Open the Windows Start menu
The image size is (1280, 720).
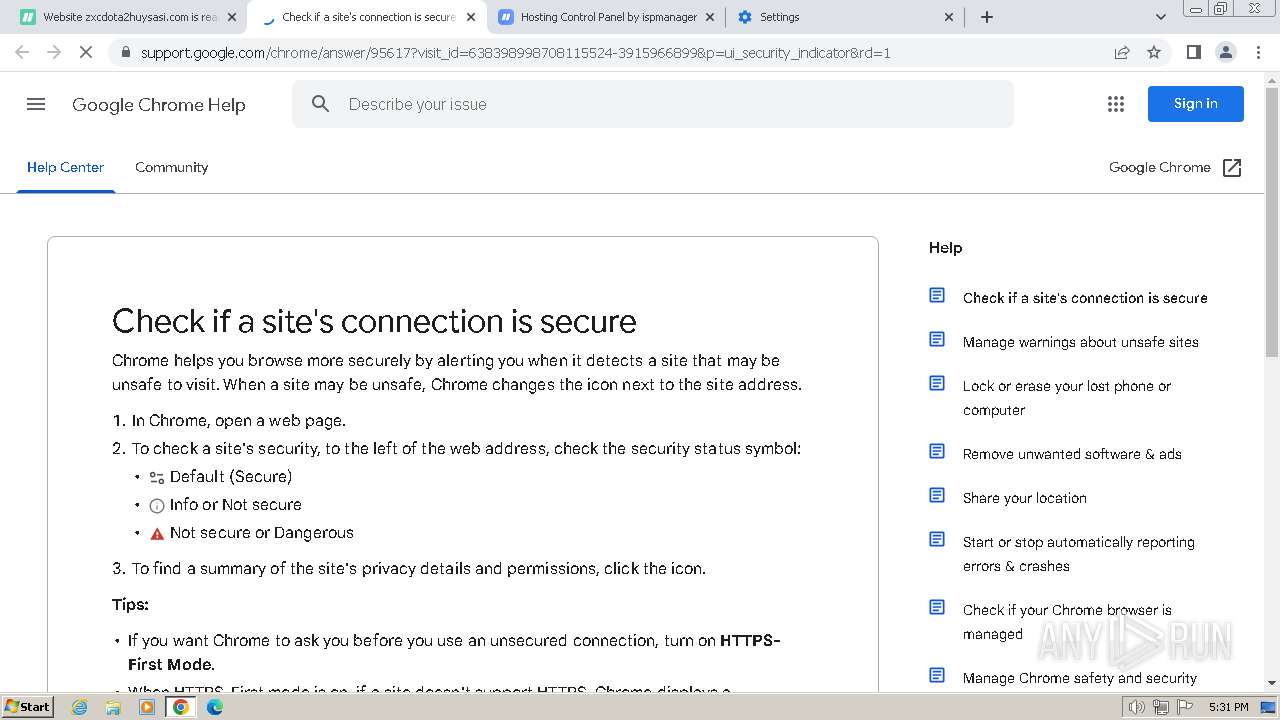(28, 707)
